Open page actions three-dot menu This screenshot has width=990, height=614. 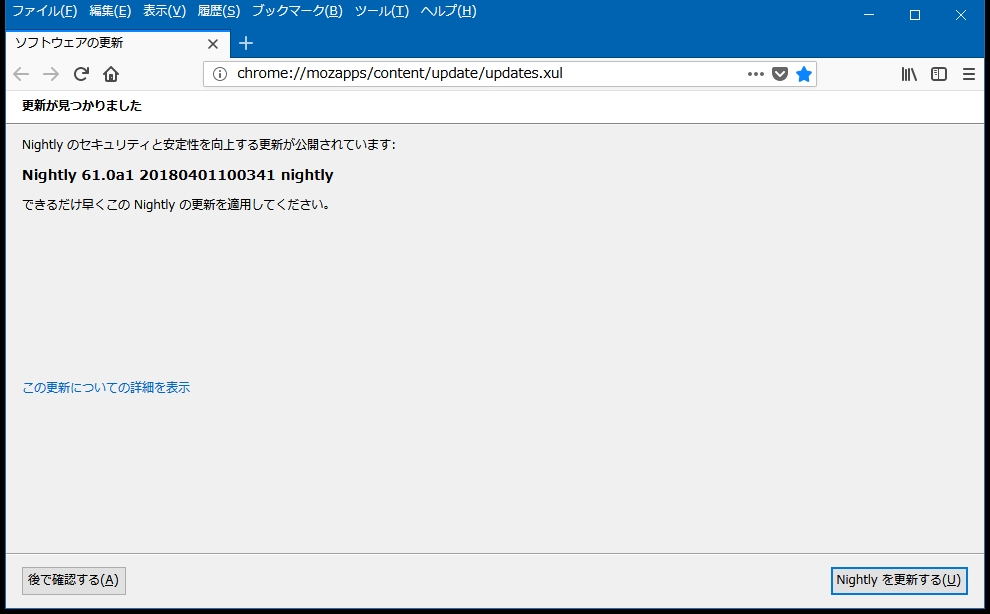point(755,74)
